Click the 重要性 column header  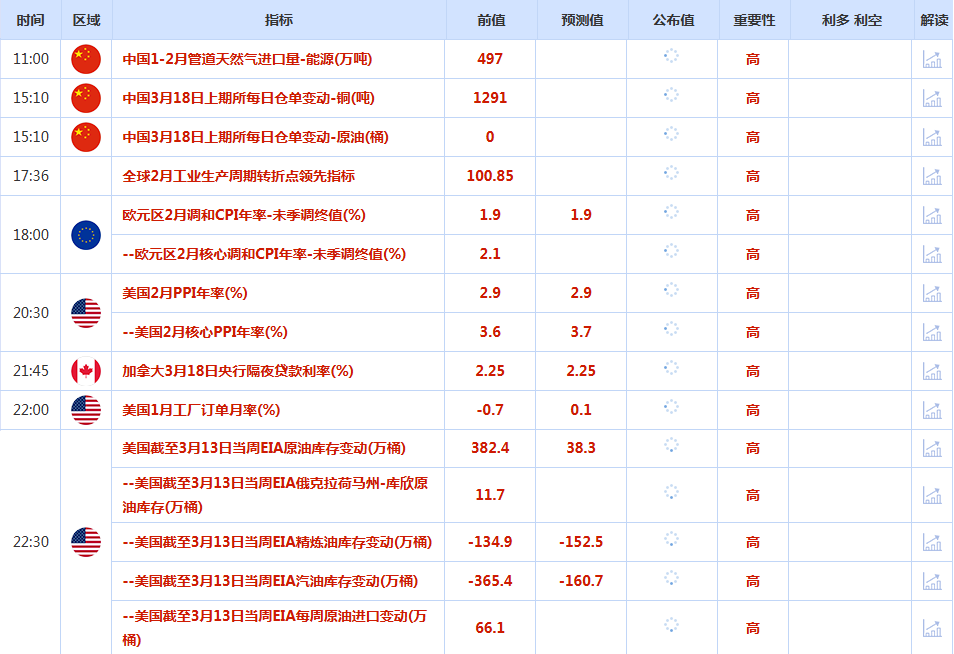(754, 20)
